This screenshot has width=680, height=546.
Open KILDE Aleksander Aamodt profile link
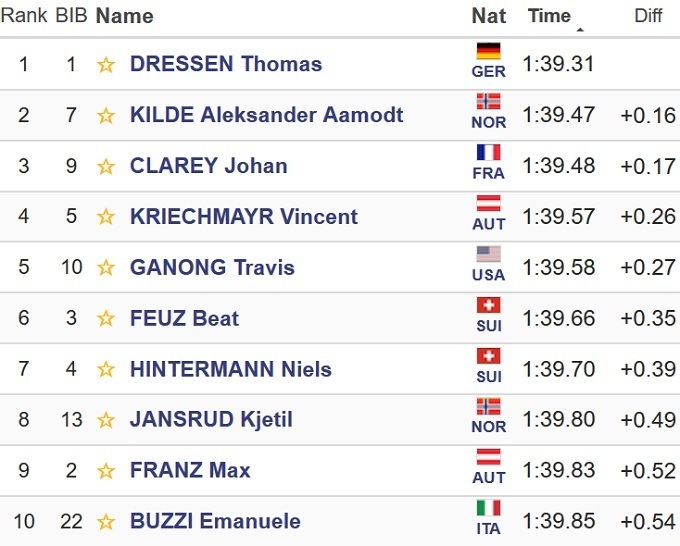pyautogui.click(x=267, y=115)
